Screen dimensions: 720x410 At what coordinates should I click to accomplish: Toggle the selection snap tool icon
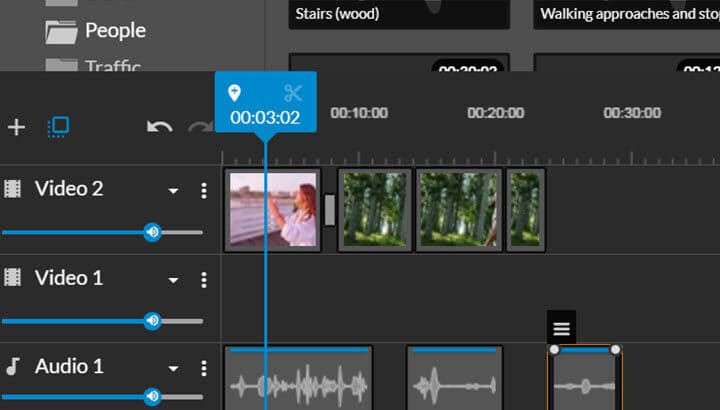[59, 127]
